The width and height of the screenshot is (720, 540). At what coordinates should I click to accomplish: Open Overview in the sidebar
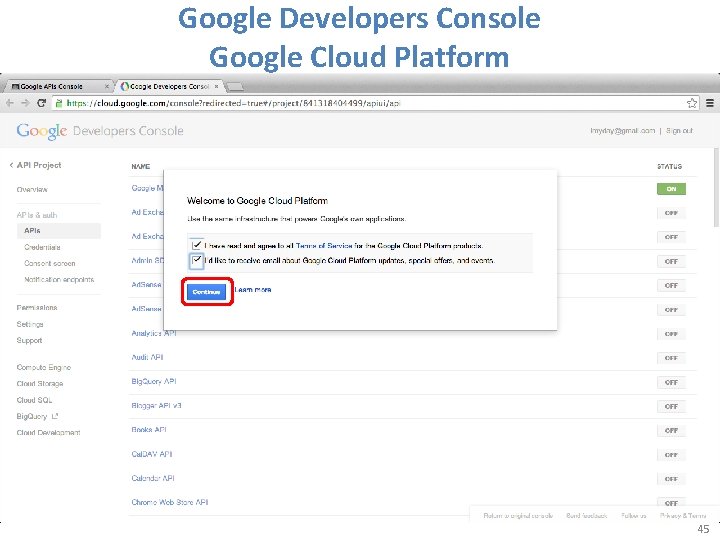click(x=32, y=190)
